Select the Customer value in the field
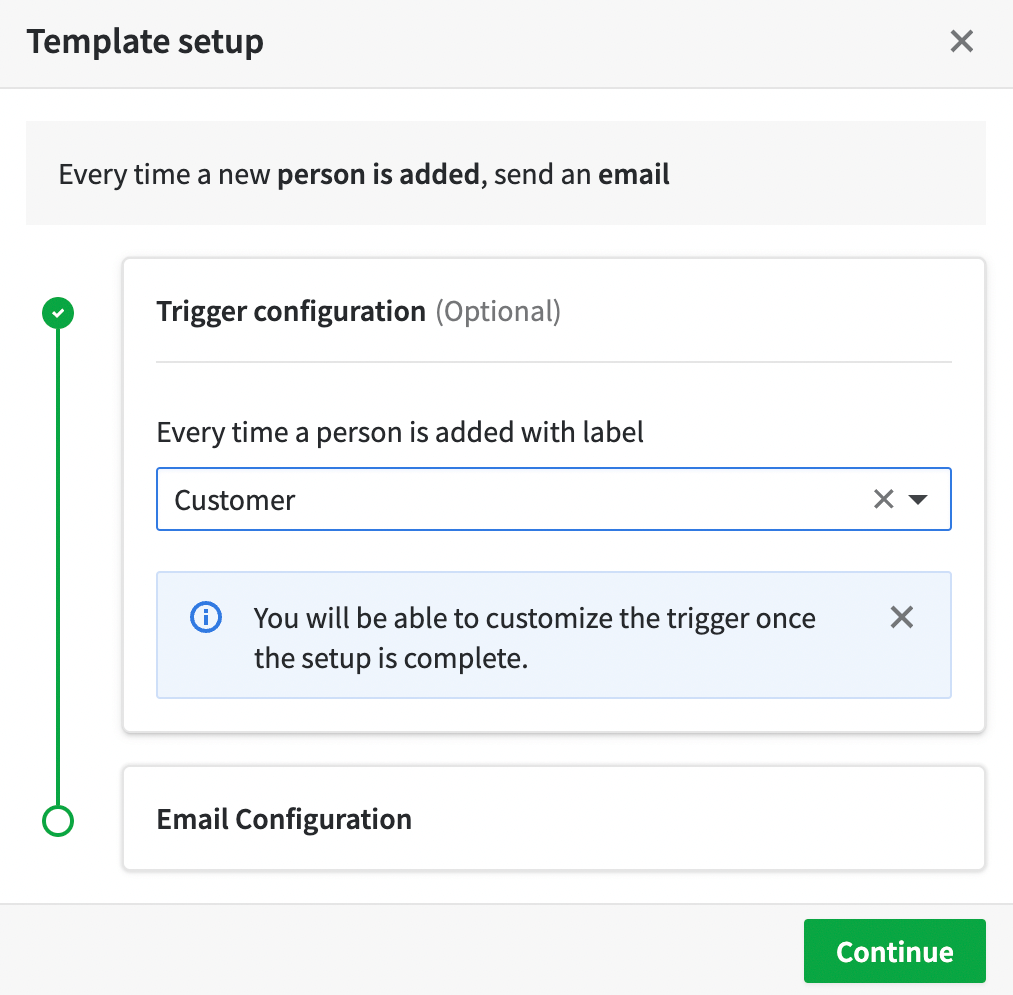 pos(234,498)
